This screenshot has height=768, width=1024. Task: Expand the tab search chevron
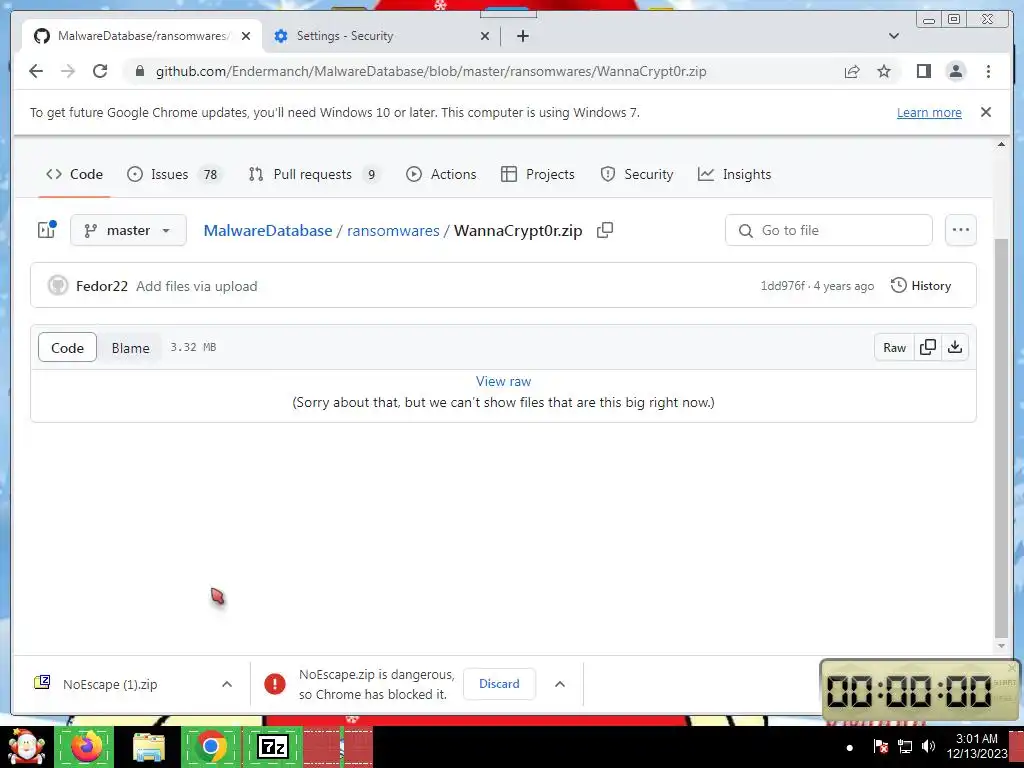pos(894,36)
